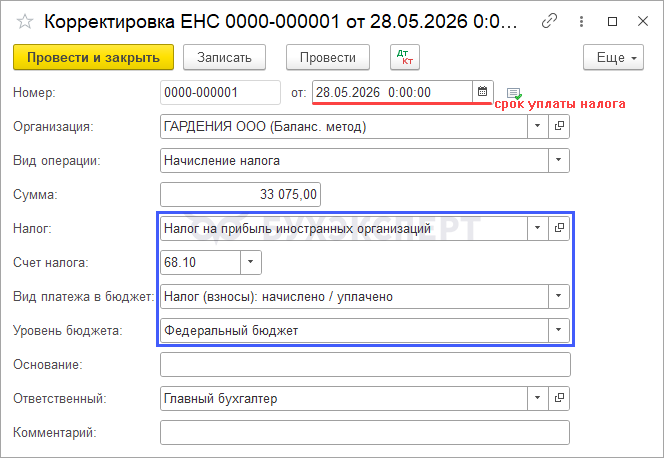Click the Федеральный бюджет field
Image resolution: width=664 pixels, height=458 pixels.
click(354, 330)
